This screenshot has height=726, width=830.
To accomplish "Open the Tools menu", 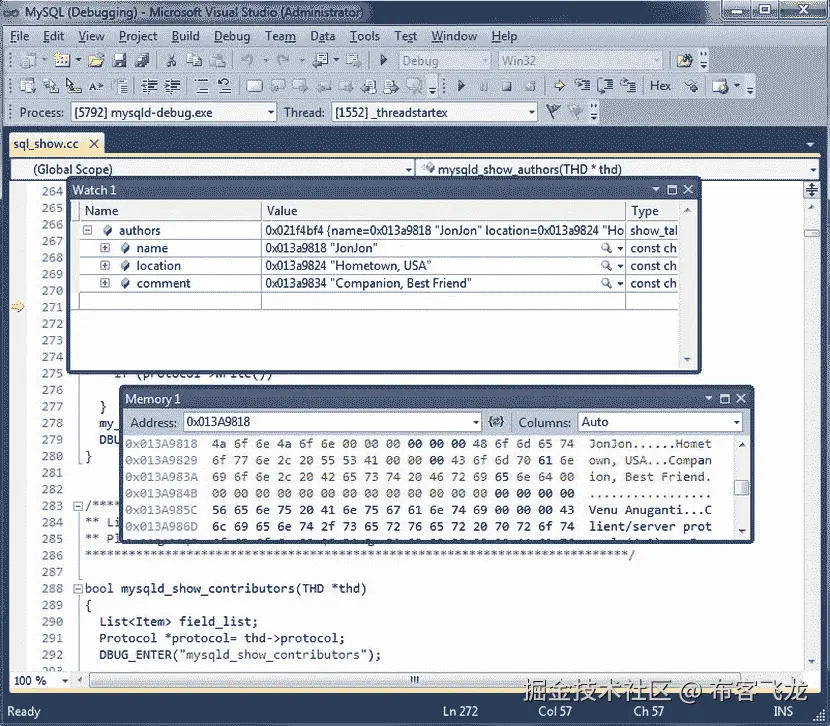I will click(x=364, y=36).
